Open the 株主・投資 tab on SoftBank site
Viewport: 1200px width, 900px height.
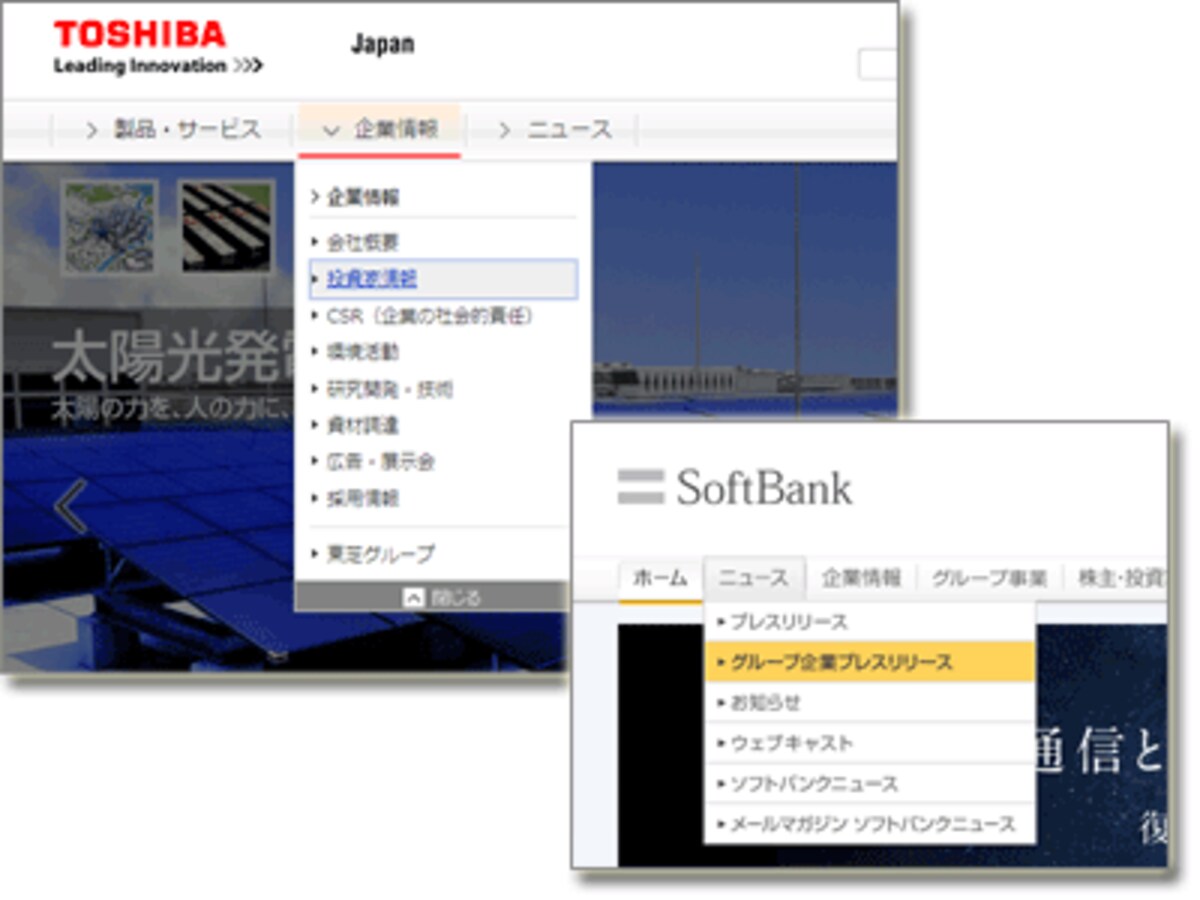click(x=1120, y=578)
